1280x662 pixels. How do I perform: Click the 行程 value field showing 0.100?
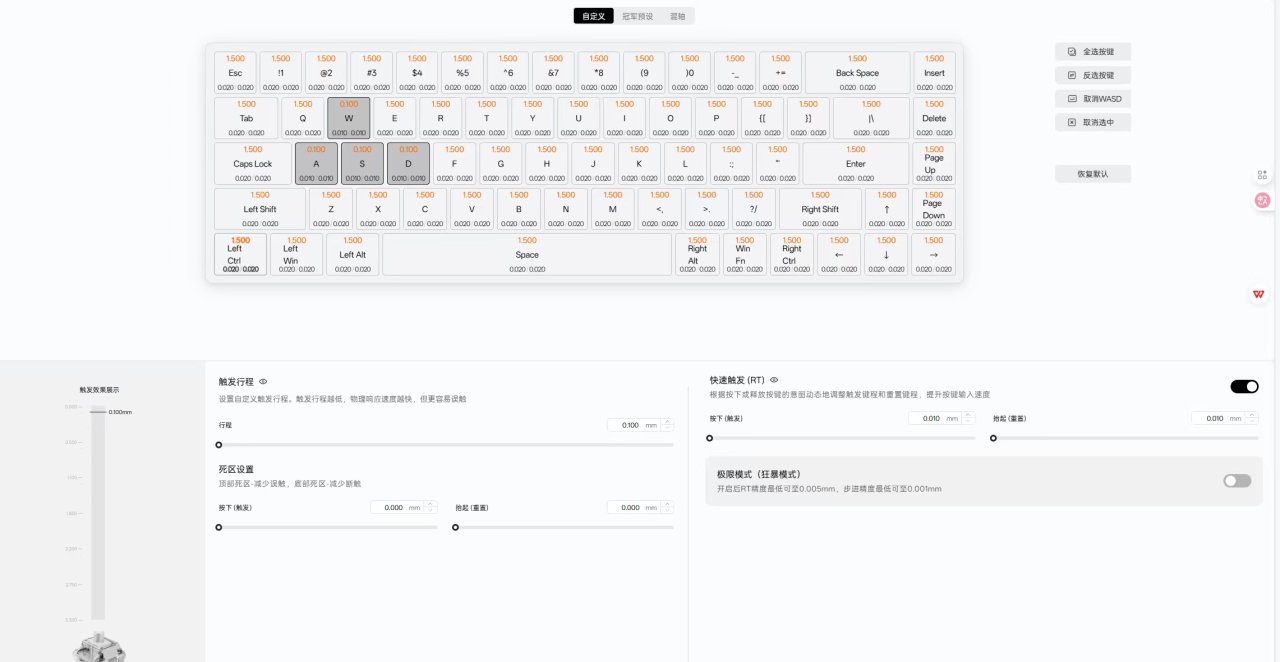(634, 425)
